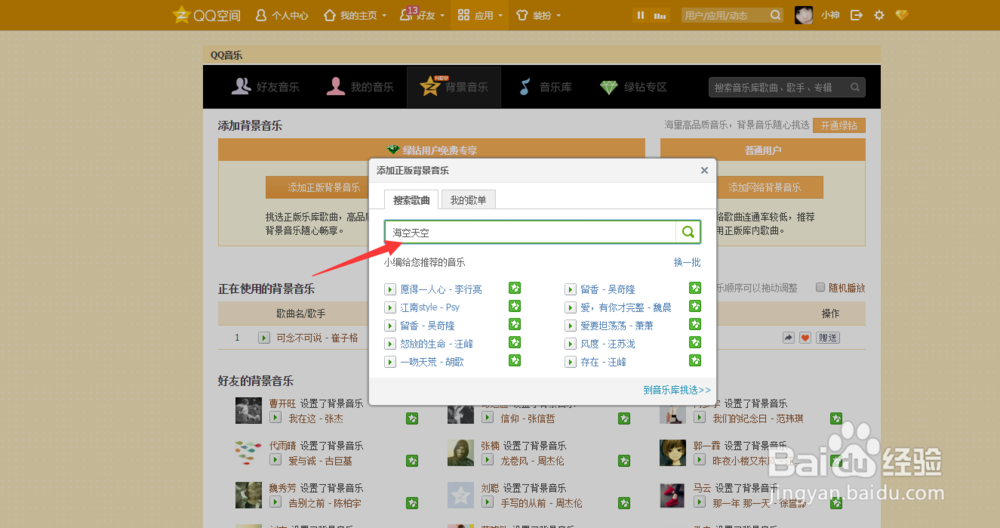Click the logout exit icon
1000x528 pixels.
(x=857, y=15)
